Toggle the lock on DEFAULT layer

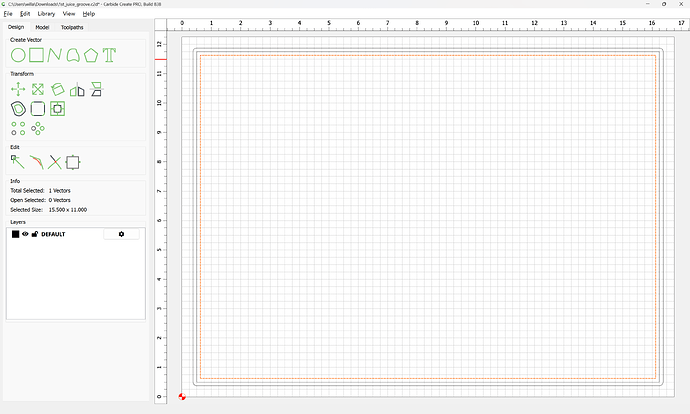35,234
